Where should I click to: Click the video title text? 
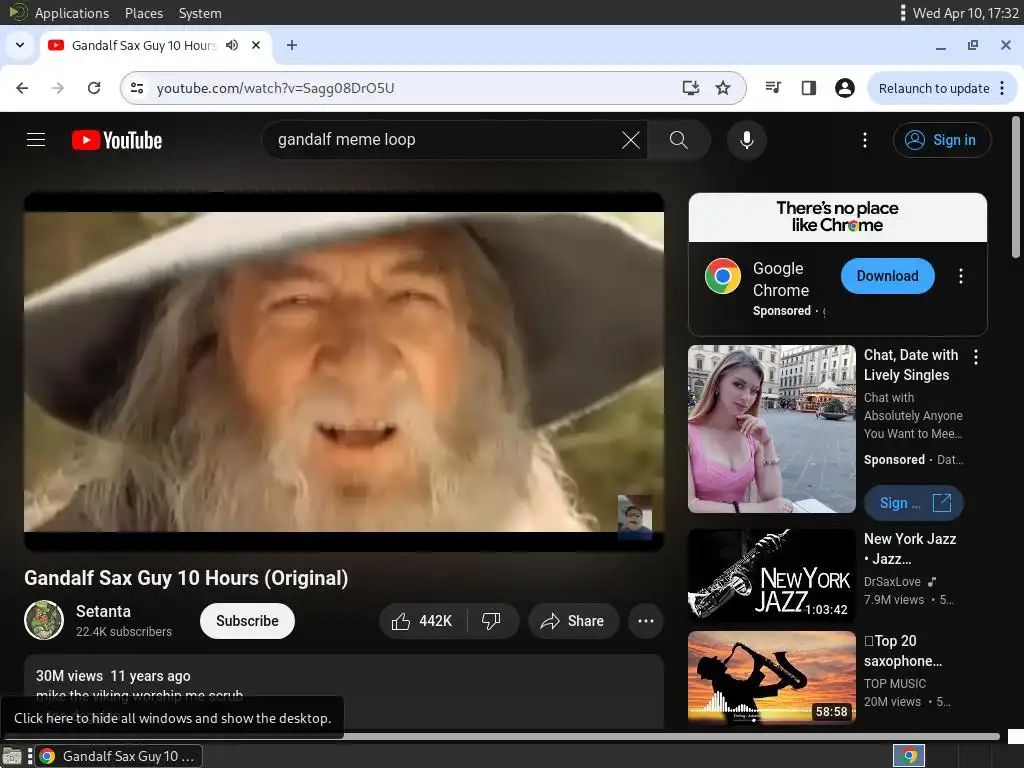[186, 578]
